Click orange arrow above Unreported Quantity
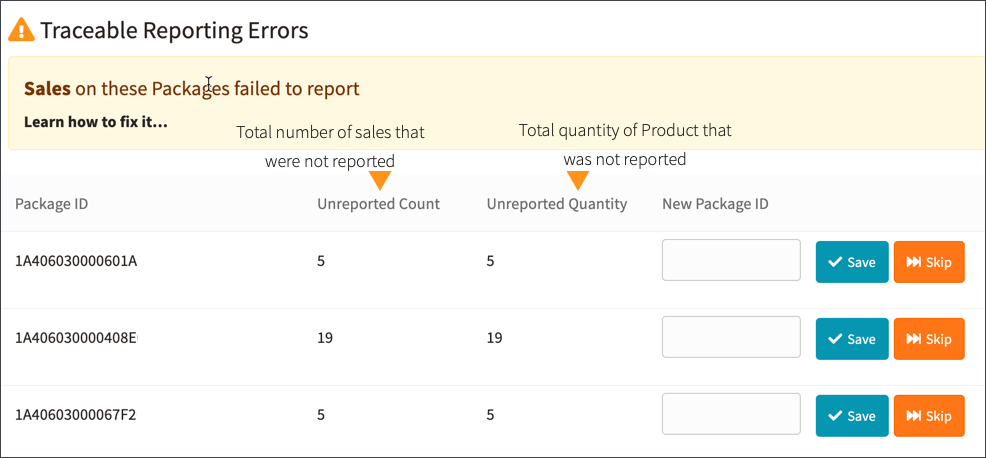This screenshot has height=458, width=986. [x=578, y=181]
